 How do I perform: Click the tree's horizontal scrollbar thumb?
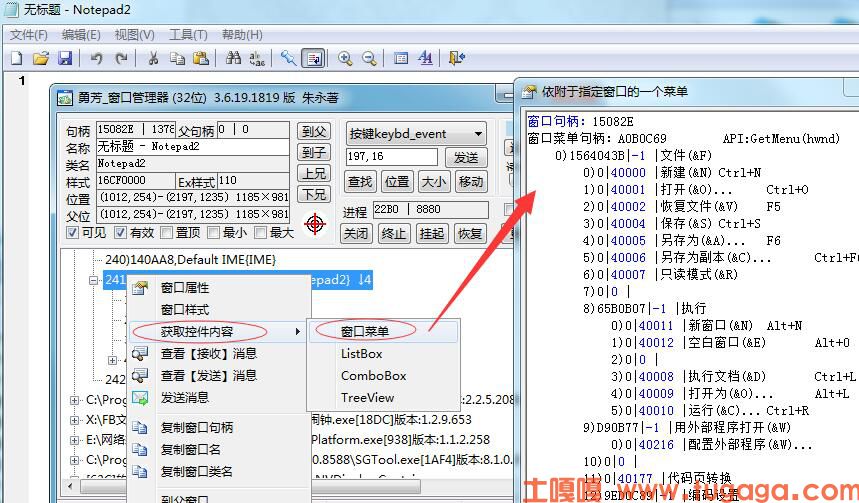click(x=252, y=487)
